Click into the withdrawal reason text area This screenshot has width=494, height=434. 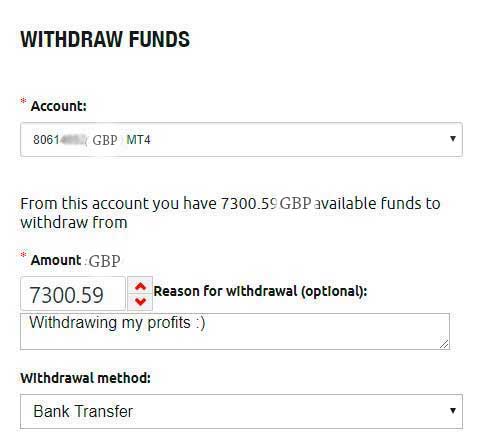[235, 331]
